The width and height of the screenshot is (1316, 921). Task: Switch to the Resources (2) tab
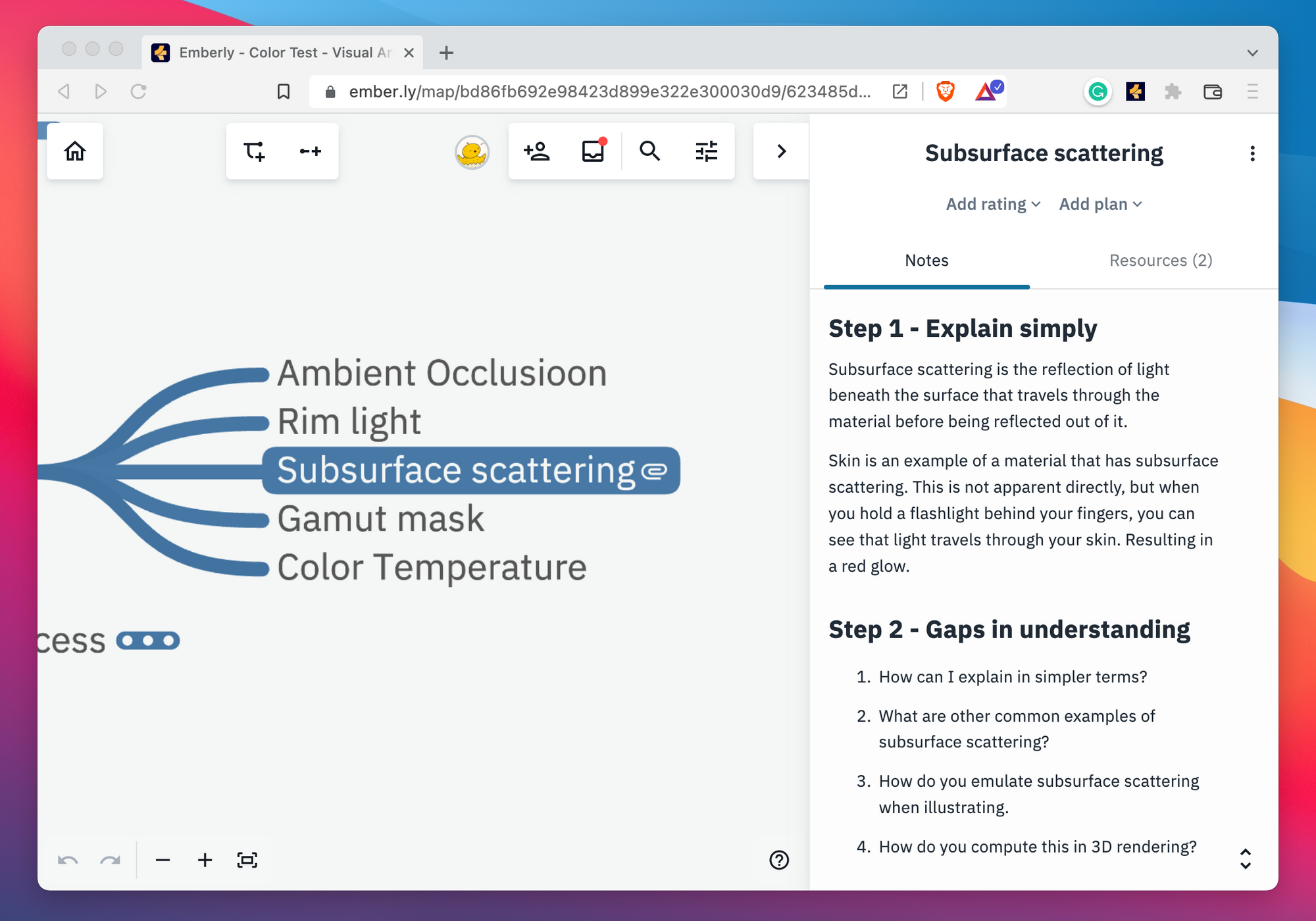pos(1160,261)
